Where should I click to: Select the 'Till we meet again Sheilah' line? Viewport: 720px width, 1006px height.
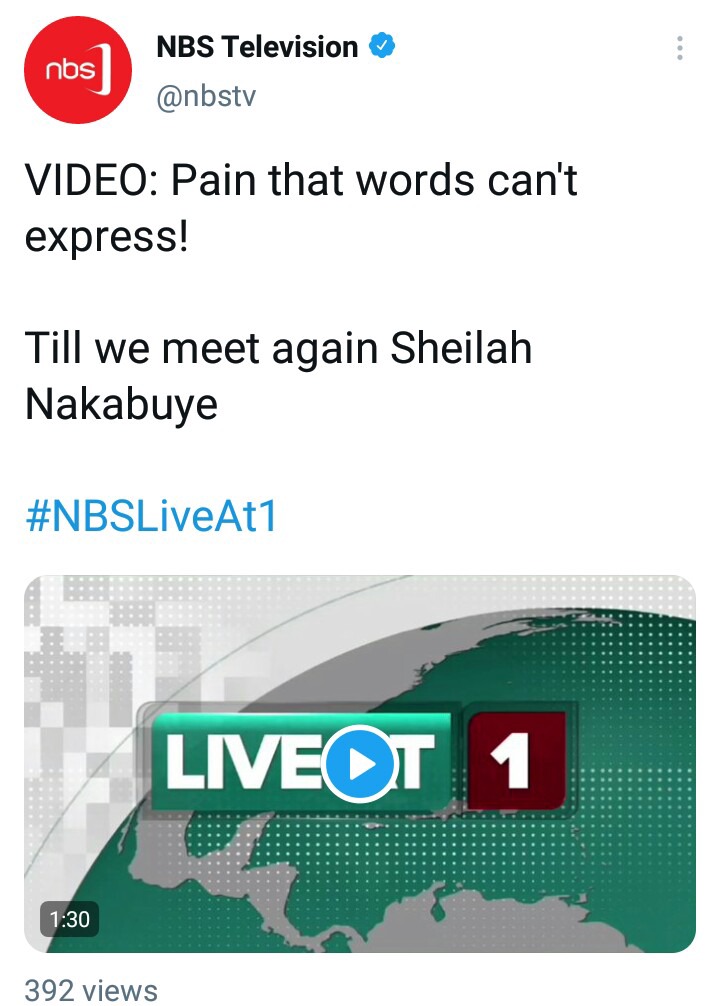point(279,348)
